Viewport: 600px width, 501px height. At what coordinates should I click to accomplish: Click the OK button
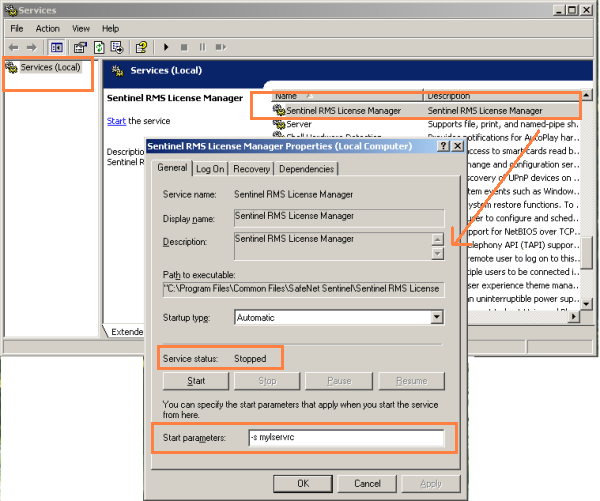[303, 484]
